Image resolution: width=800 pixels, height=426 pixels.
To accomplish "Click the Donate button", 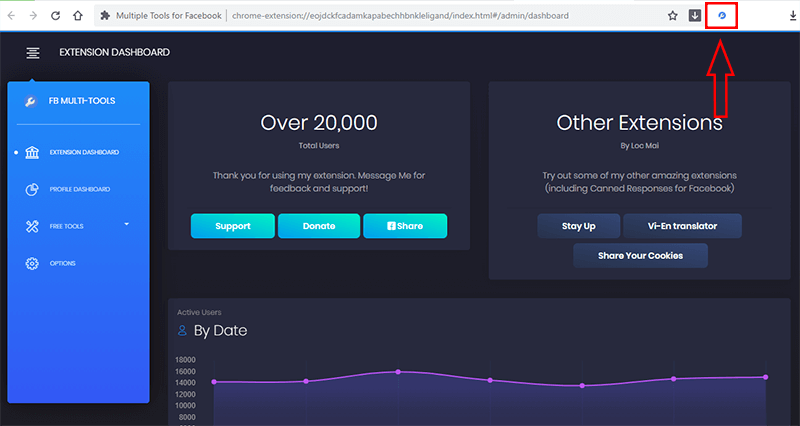I will click(x=319, y=226).
